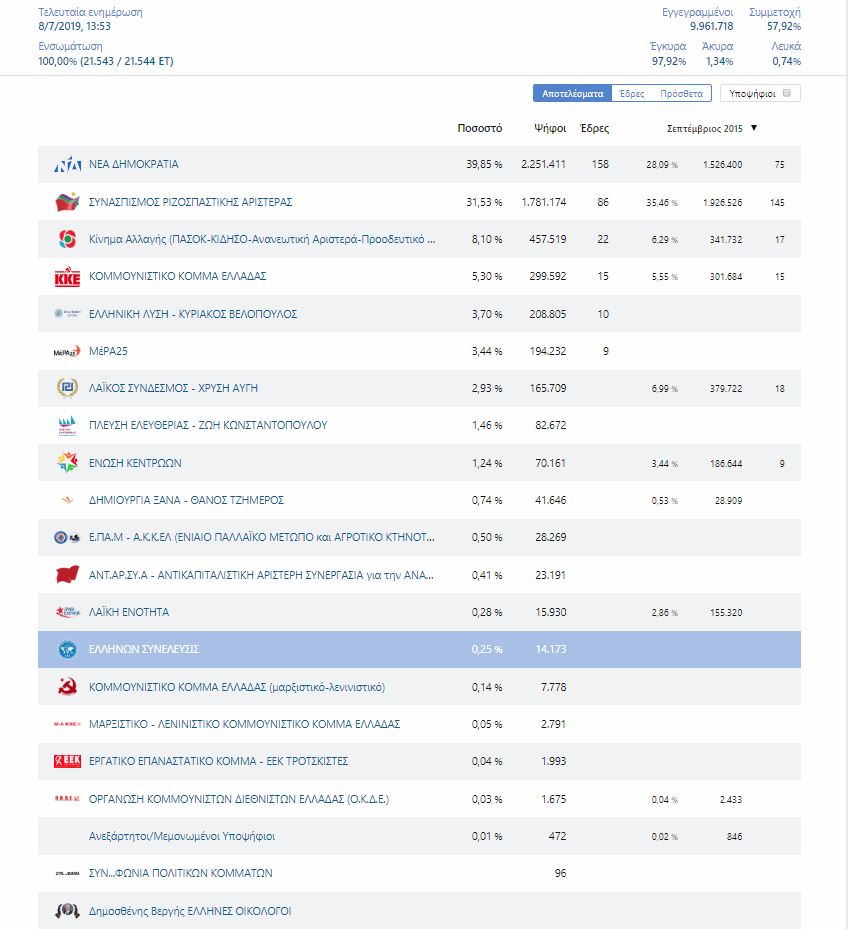
Task: Open ΛΑΪΚΟΣ ΣΥΝΔΕΣΜΟΣ - ΧΡΥΣΗ ΑΥΓΗ party name
Action: (x=173, y=388)
